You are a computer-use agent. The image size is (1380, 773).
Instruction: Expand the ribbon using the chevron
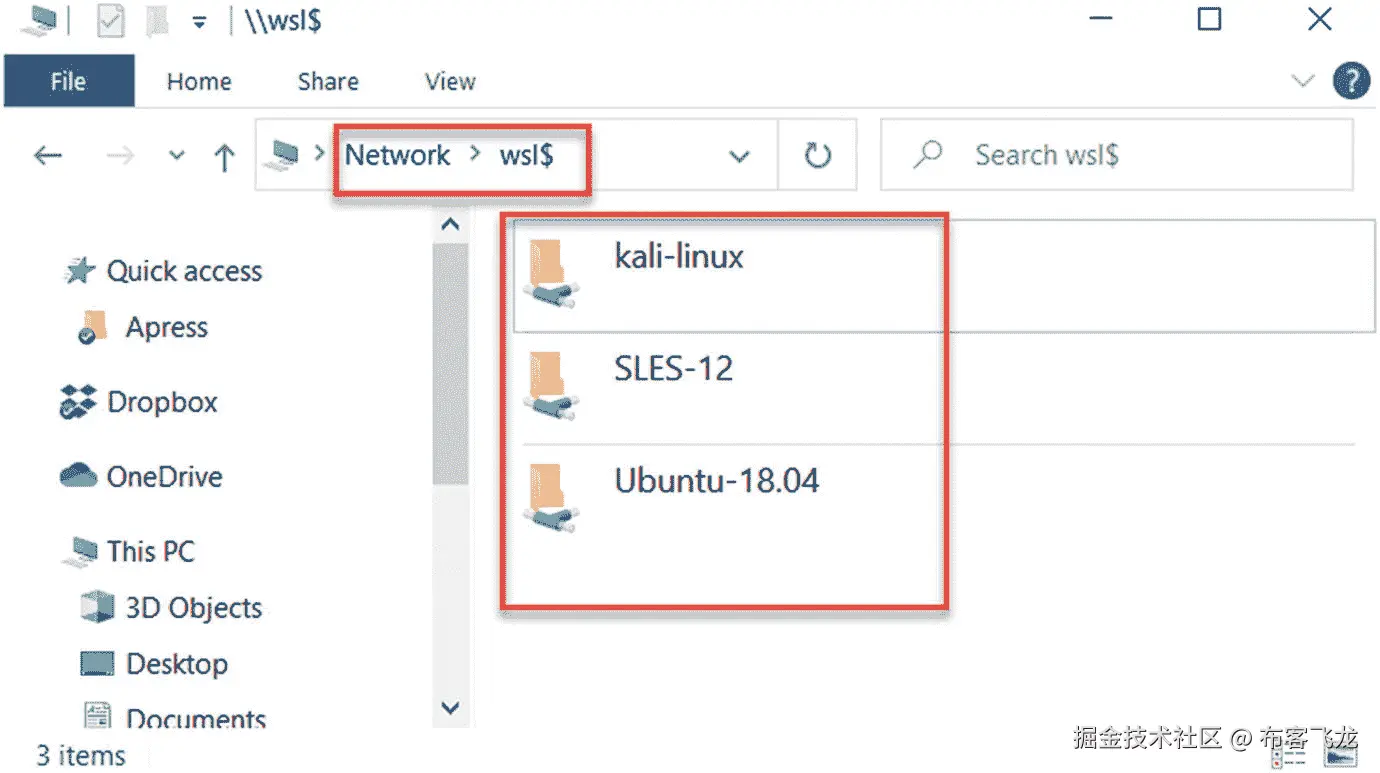pyautogui.click(x=1303, y=81)
